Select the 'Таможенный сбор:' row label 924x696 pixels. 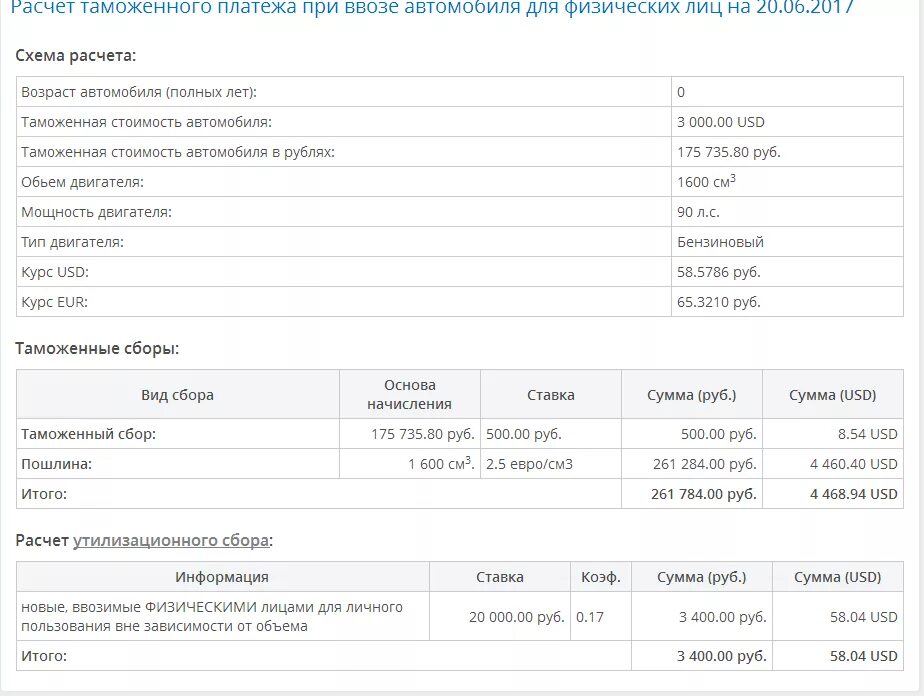coord(88,434)
